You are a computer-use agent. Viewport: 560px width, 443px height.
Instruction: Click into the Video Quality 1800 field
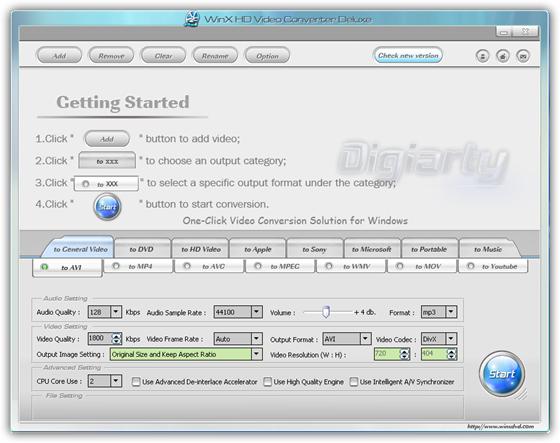click(x=100, y=338)
